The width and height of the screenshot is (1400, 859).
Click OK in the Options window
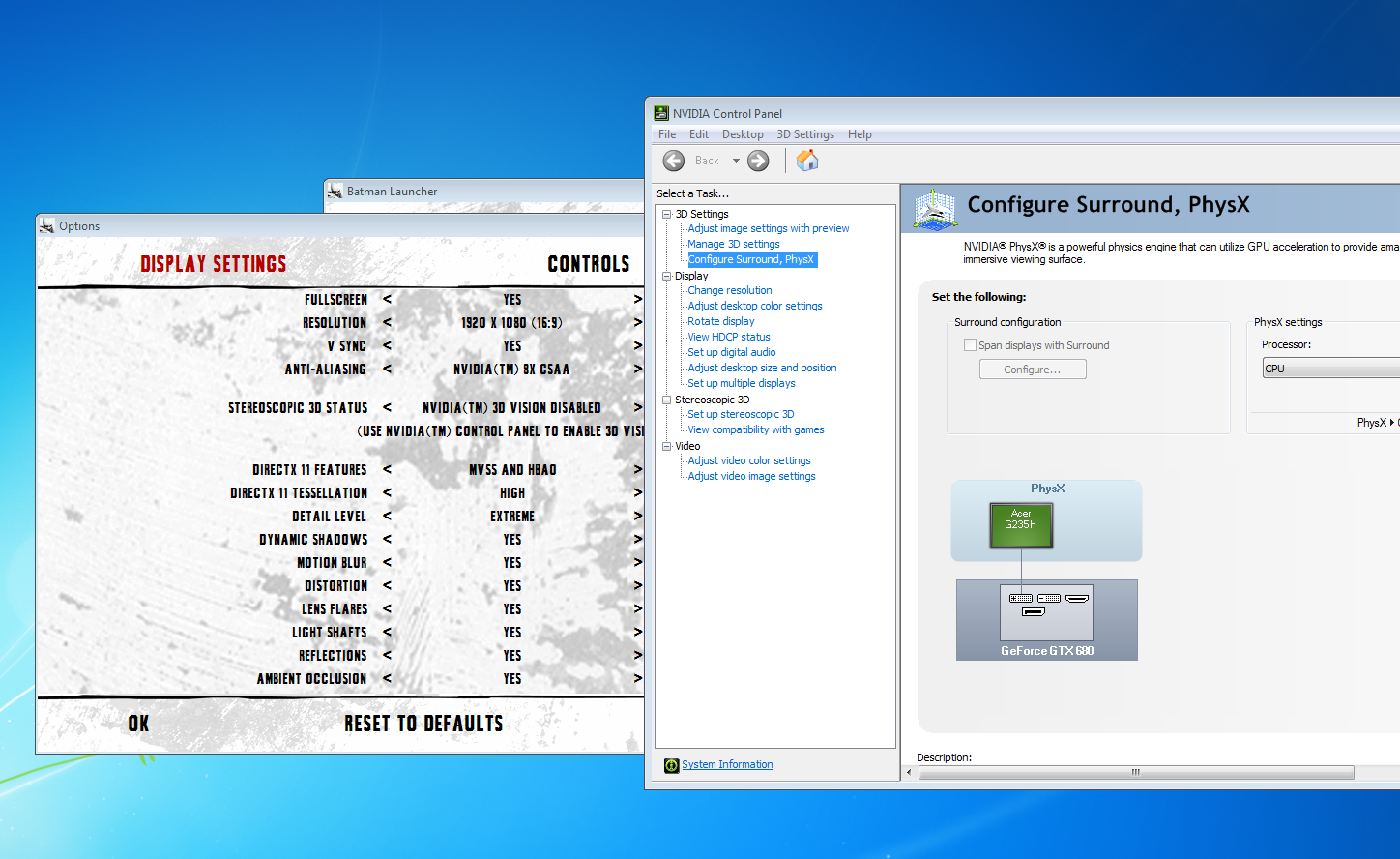(138, 724)
